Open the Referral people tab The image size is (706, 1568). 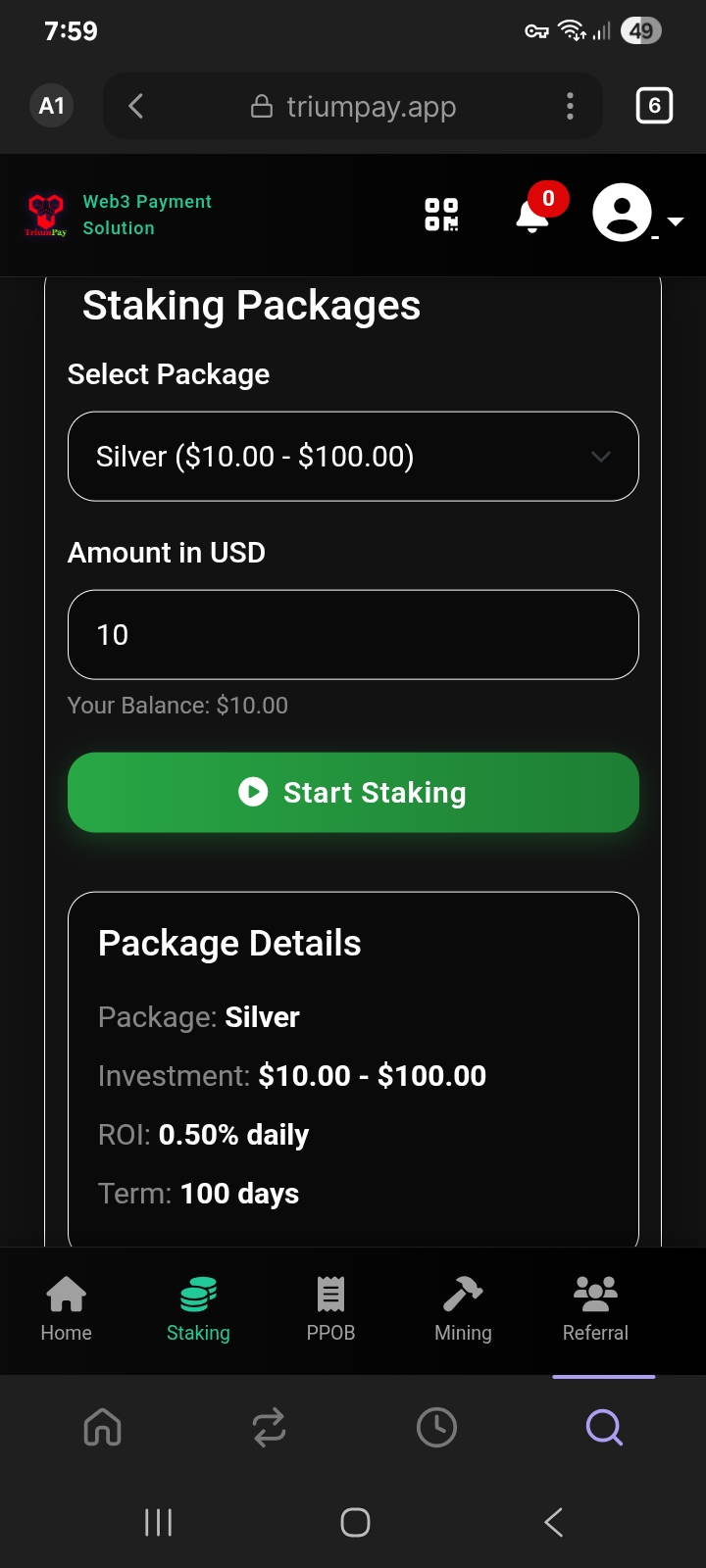[595, 1308]
